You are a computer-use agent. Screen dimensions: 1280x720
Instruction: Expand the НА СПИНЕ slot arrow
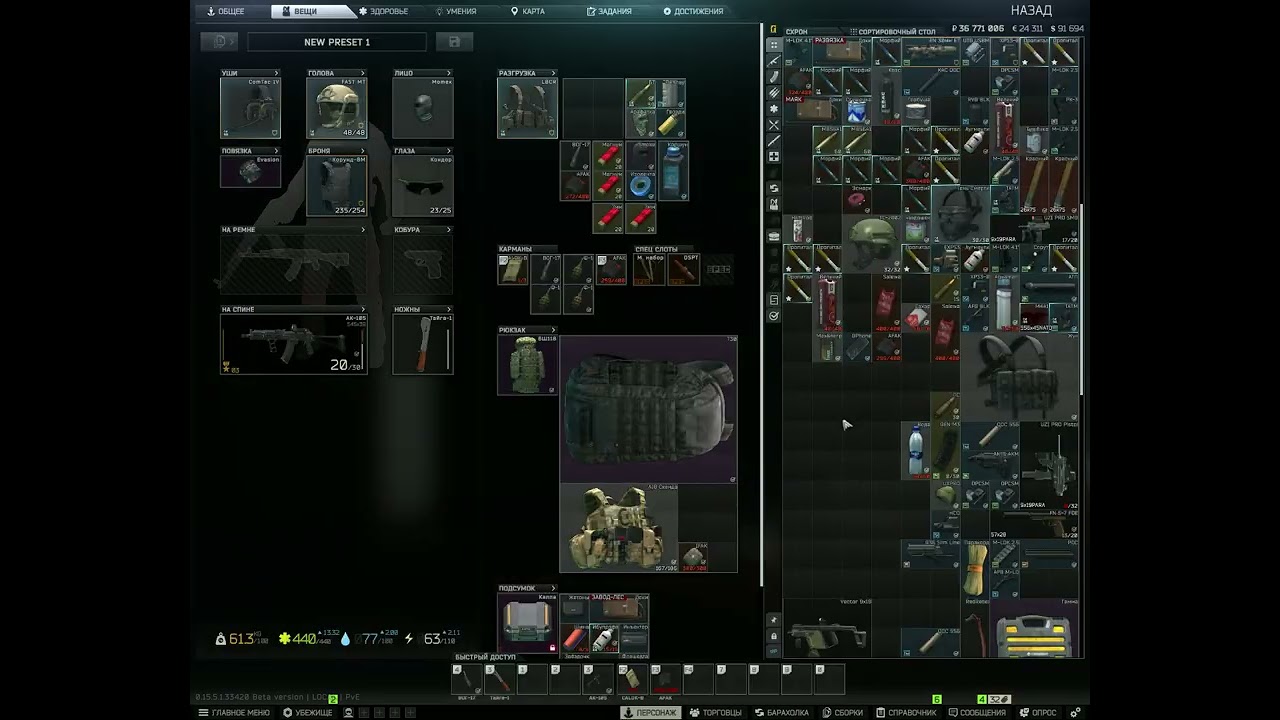363,309
